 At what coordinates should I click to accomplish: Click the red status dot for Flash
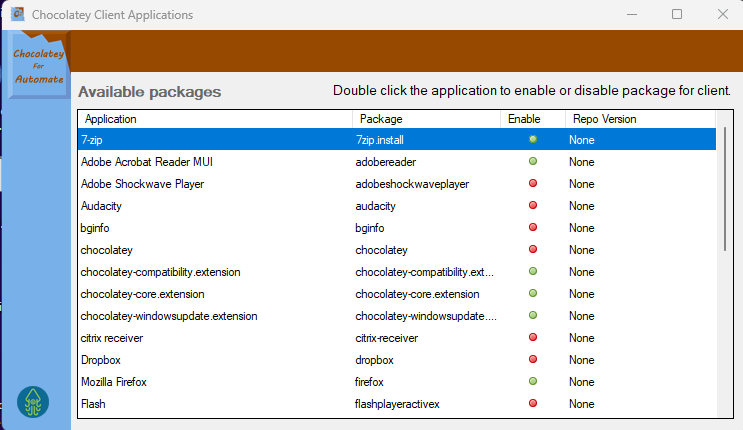[533, 403]
